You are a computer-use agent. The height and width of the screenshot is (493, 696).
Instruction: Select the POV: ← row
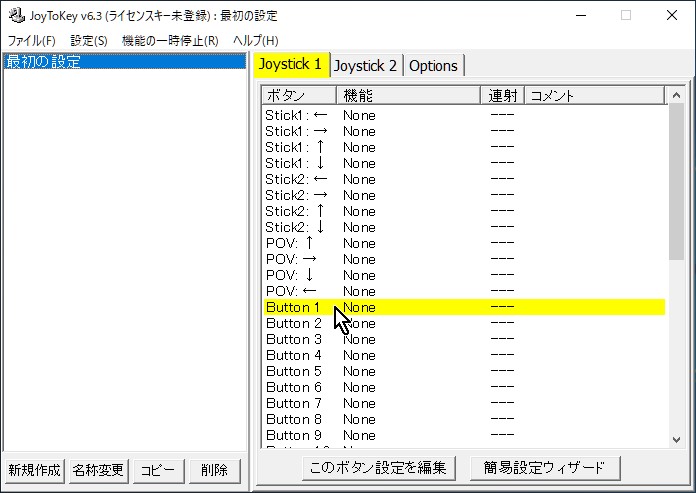point(464,291)
